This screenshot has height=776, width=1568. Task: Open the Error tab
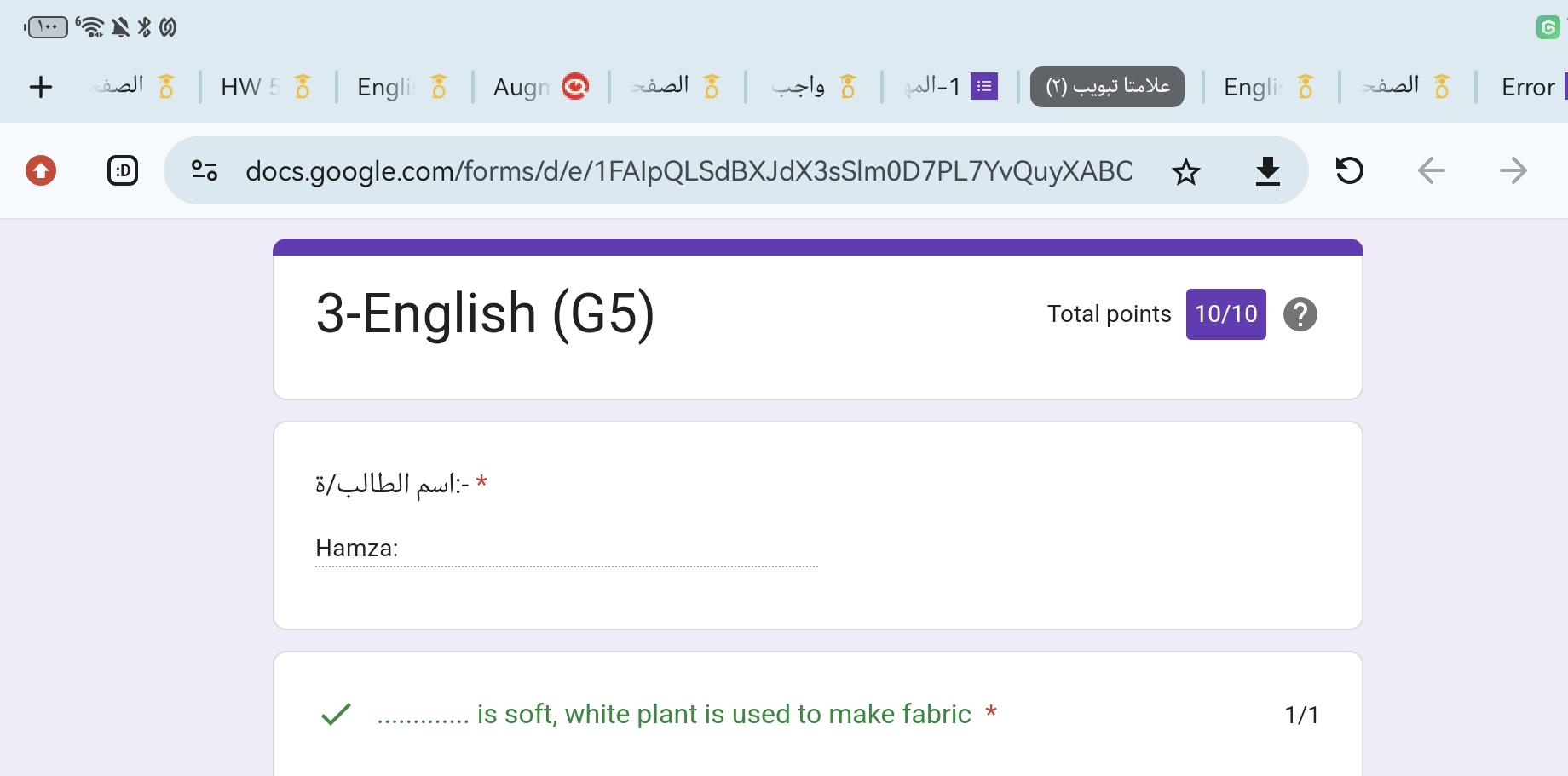tap(1528, 87)
